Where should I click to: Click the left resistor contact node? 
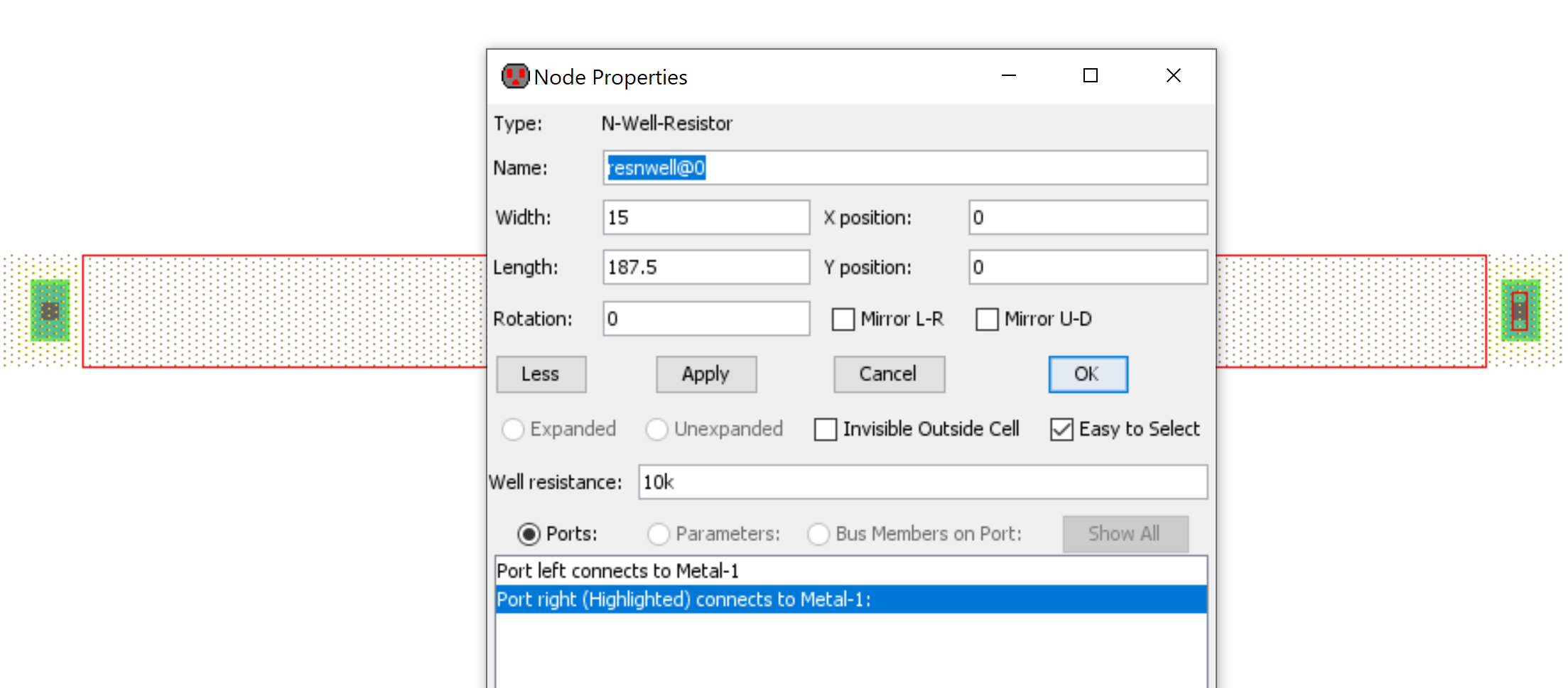coord(50,311)
